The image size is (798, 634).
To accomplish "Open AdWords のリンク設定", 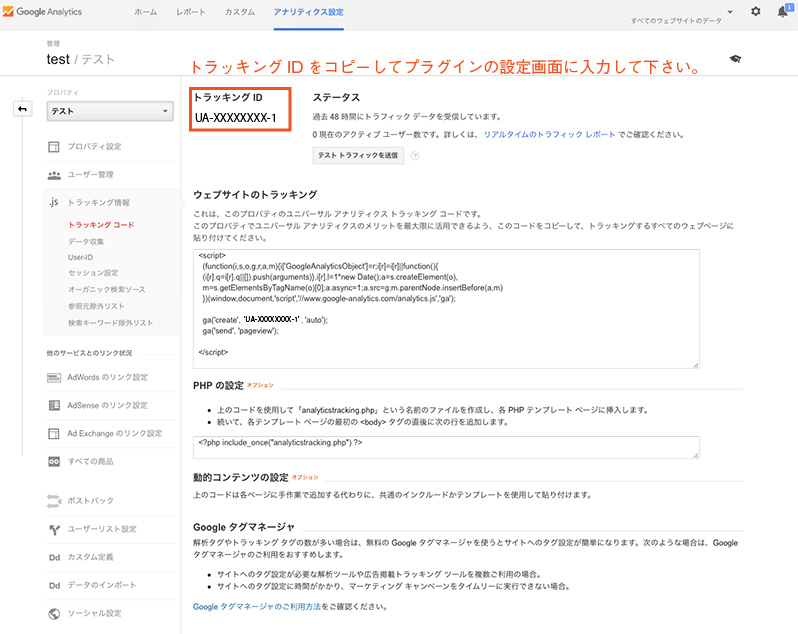I will coord(107,378).
